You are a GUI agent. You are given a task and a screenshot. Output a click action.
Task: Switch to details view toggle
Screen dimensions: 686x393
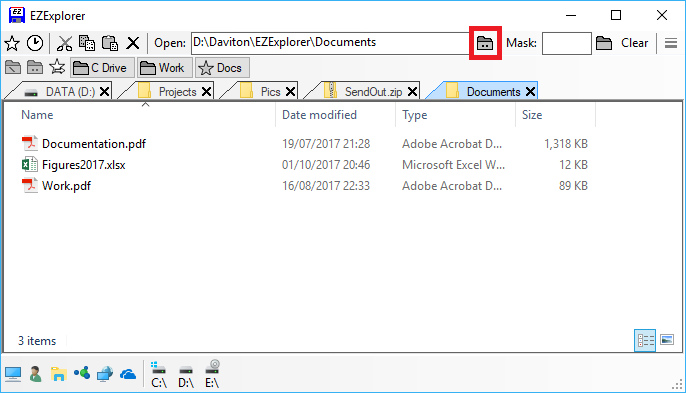pos(645,340)
